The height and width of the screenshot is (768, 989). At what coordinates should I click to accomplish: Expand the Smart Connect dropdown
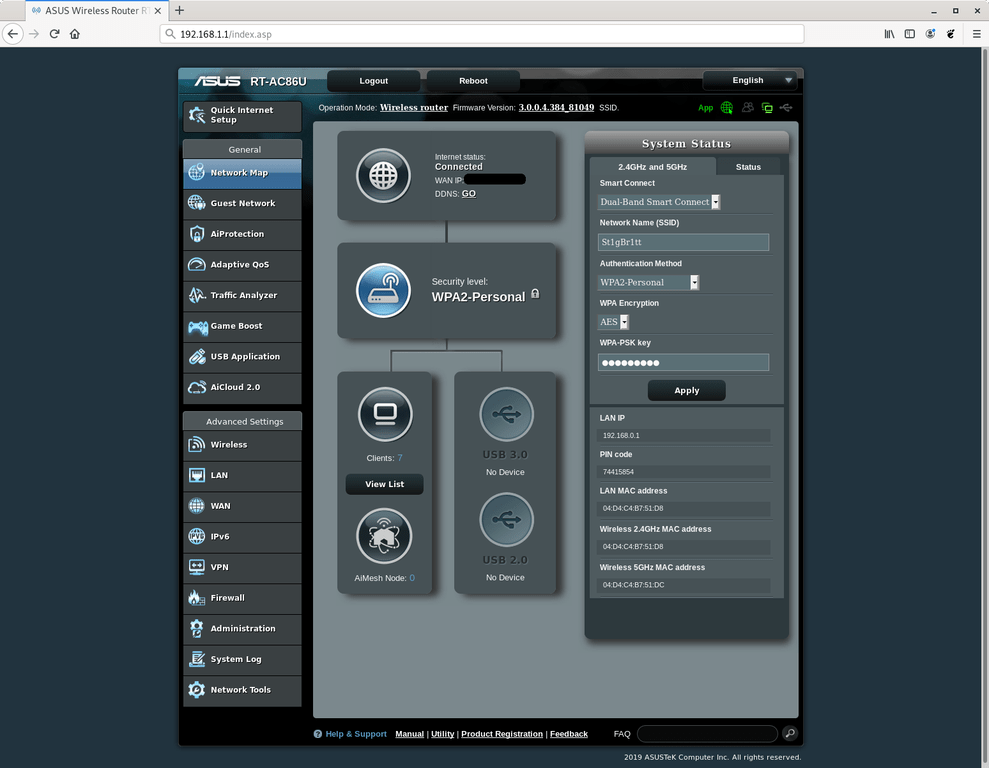[x=660, y=202]
